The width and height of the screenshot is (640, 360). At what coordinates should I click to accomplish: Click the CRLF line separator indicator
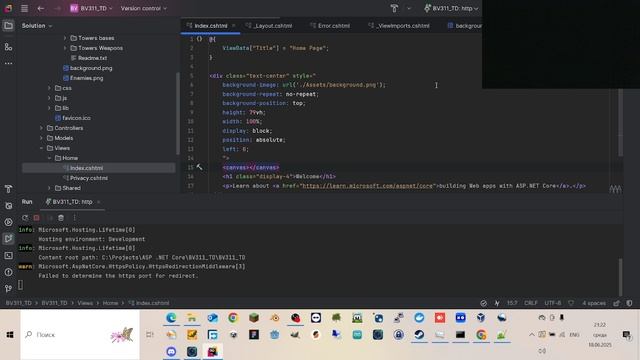point(531,303)
